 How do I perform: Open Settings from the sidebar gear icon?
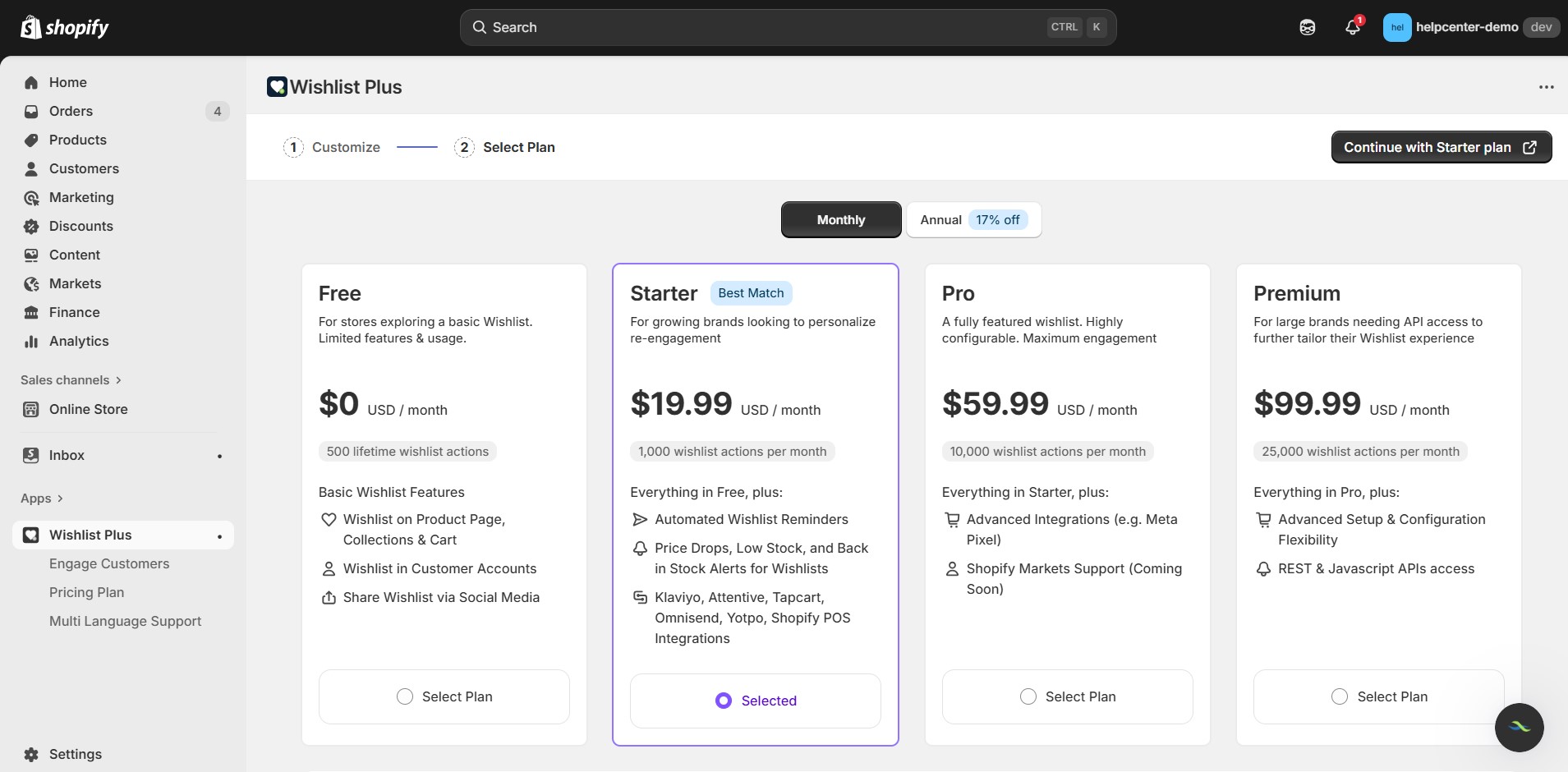pyautogui.click(x=31, y=754)
